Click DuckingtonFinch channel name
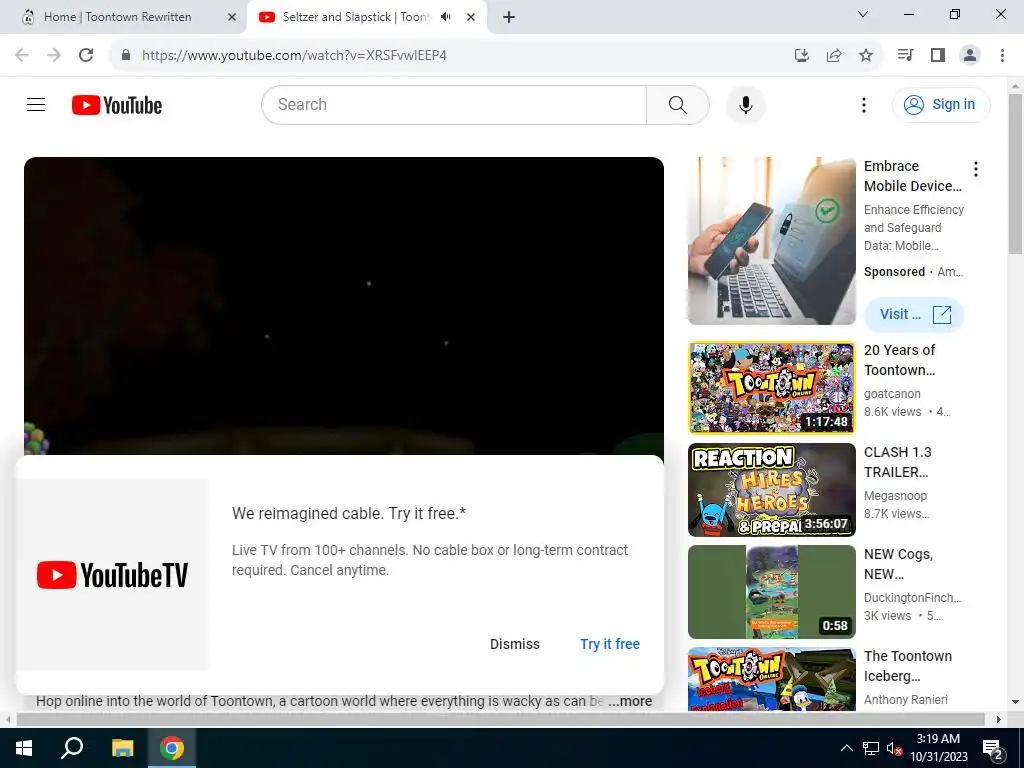1024x768 pixels. click(912, 598)
